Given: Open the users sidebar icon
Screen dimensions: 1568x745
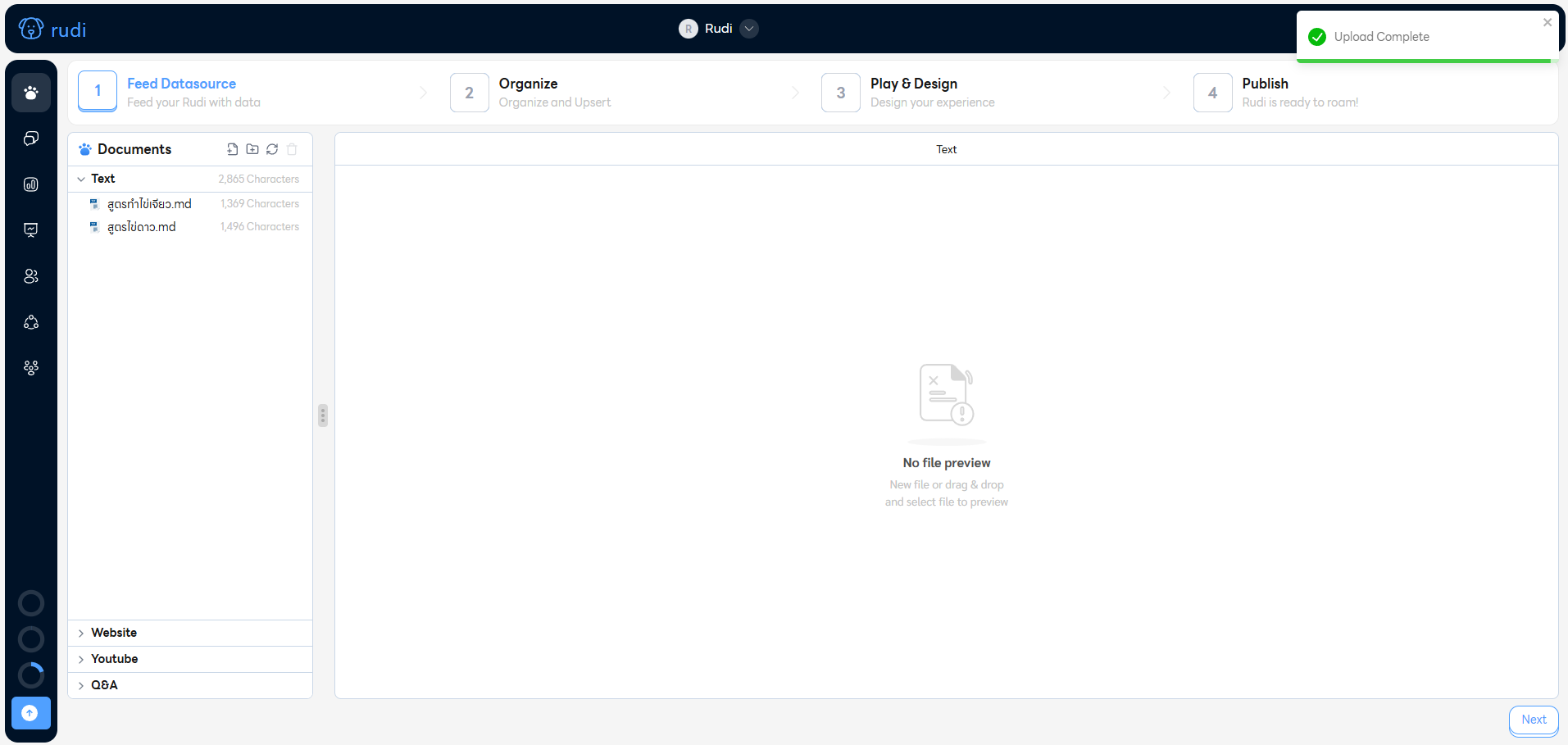Looking at the screenshot, I should pos(30,275).
